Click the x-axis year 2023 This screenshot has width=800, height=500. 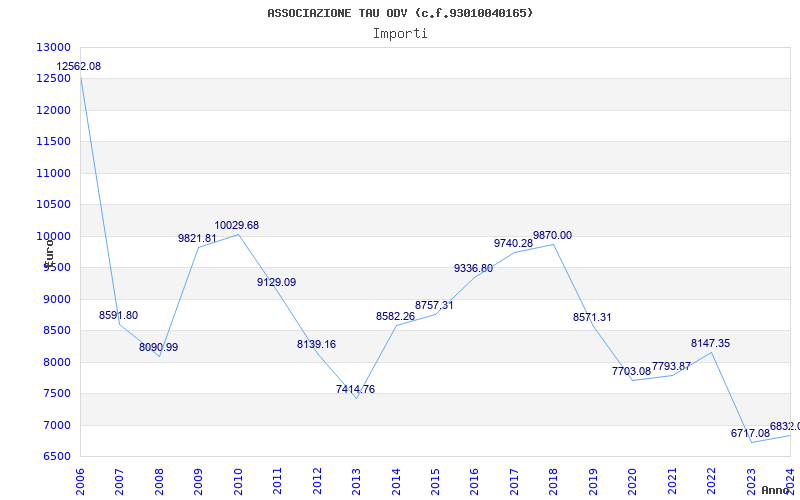click(751, 481)
